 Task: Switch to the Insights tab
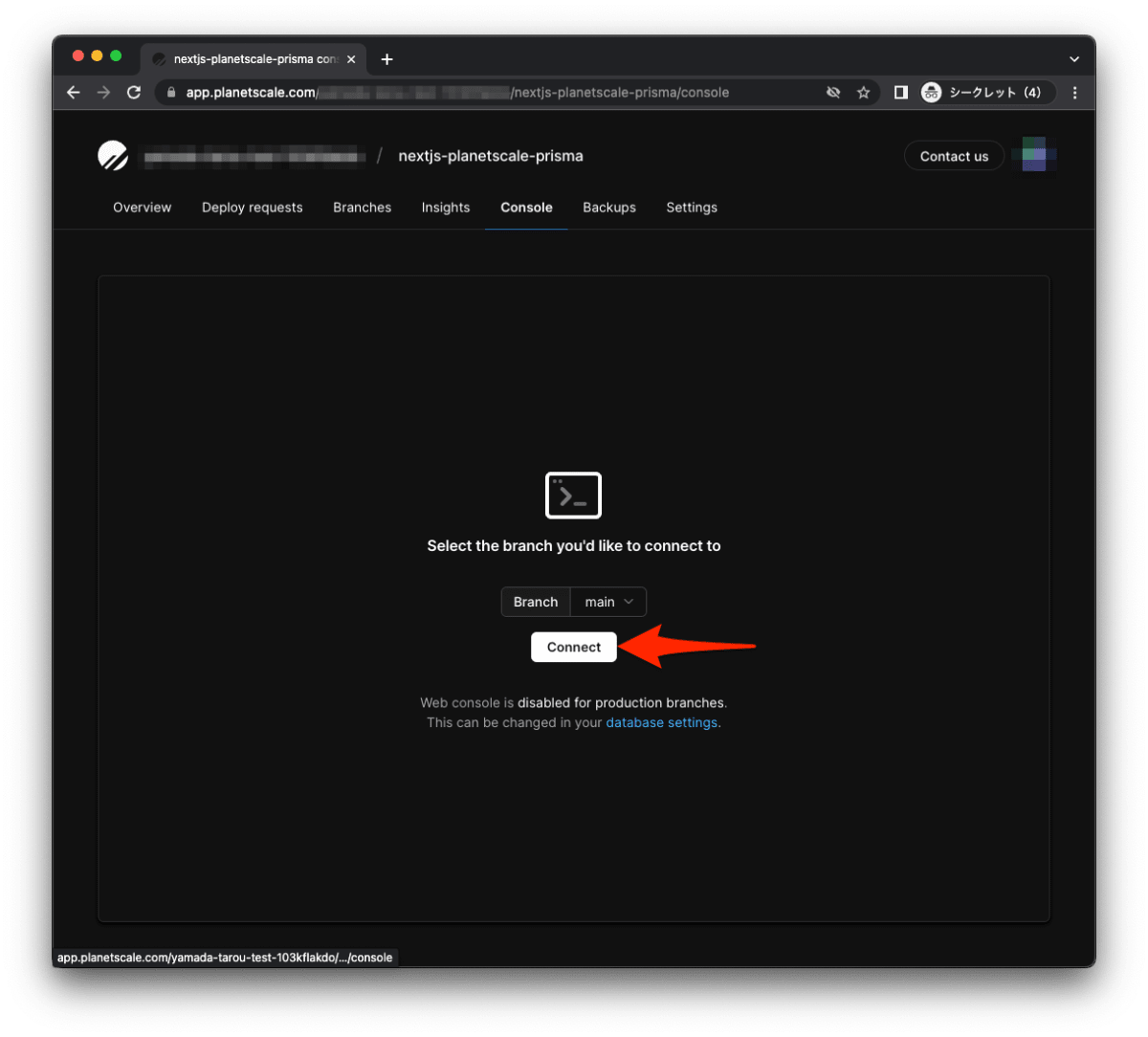[x=446, y=208]
